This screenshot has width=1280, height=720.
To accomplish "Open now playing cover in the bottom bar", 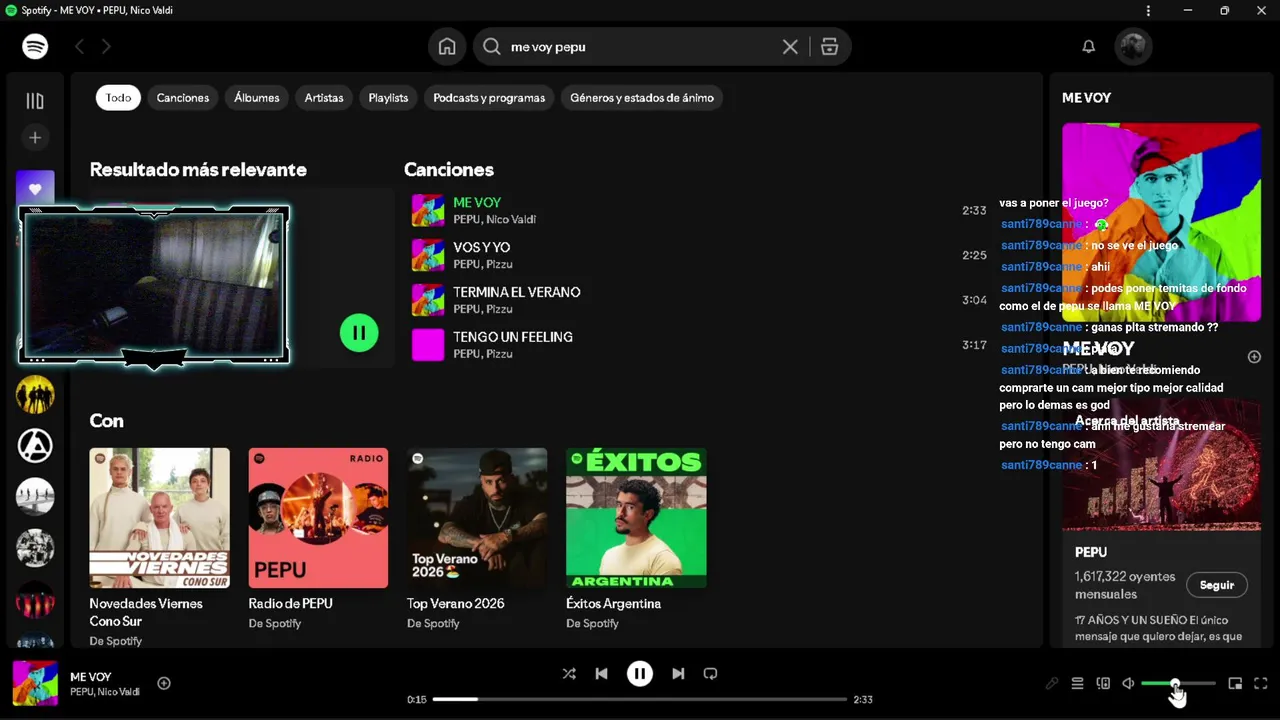I will pyautogui.click(x=35, y=684).
